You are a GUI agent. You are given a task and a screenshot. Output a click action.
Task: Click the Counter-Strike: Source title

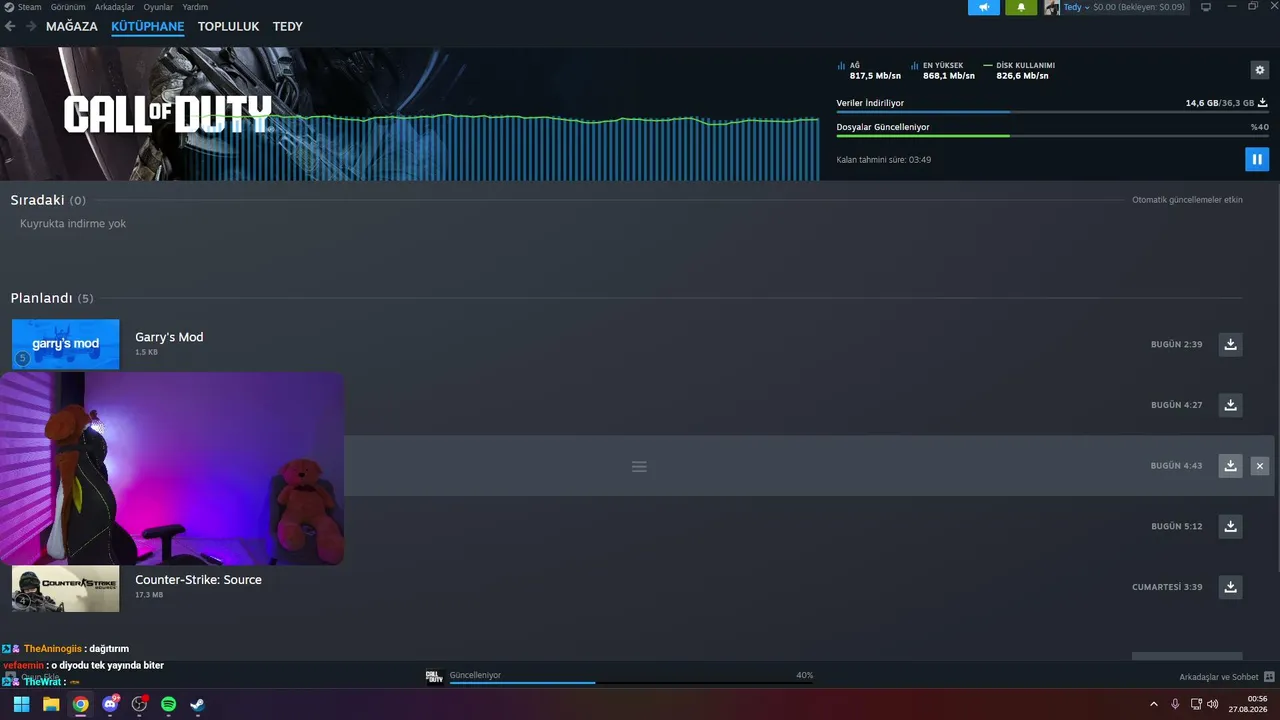(198, 580)
